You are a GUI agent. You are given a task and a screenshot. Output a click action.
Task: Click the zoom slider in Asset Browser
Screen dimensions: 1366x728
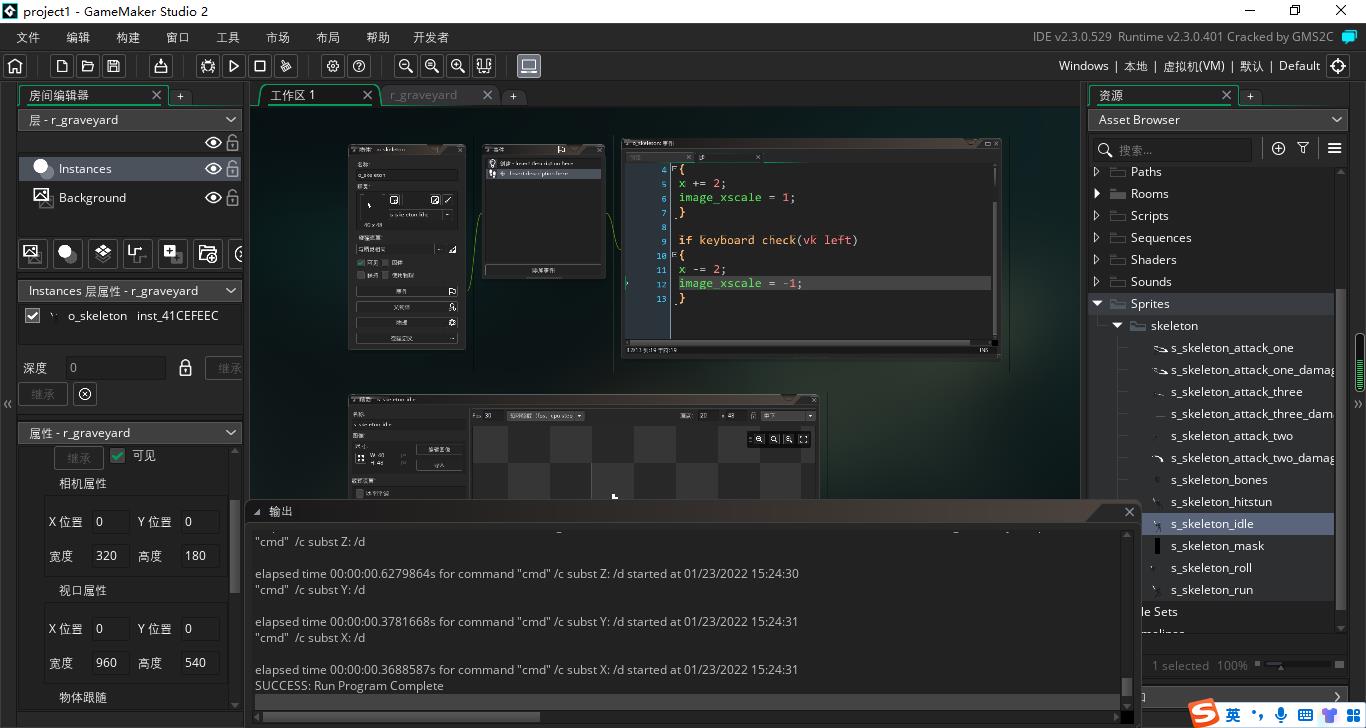tap(1298, 665)
